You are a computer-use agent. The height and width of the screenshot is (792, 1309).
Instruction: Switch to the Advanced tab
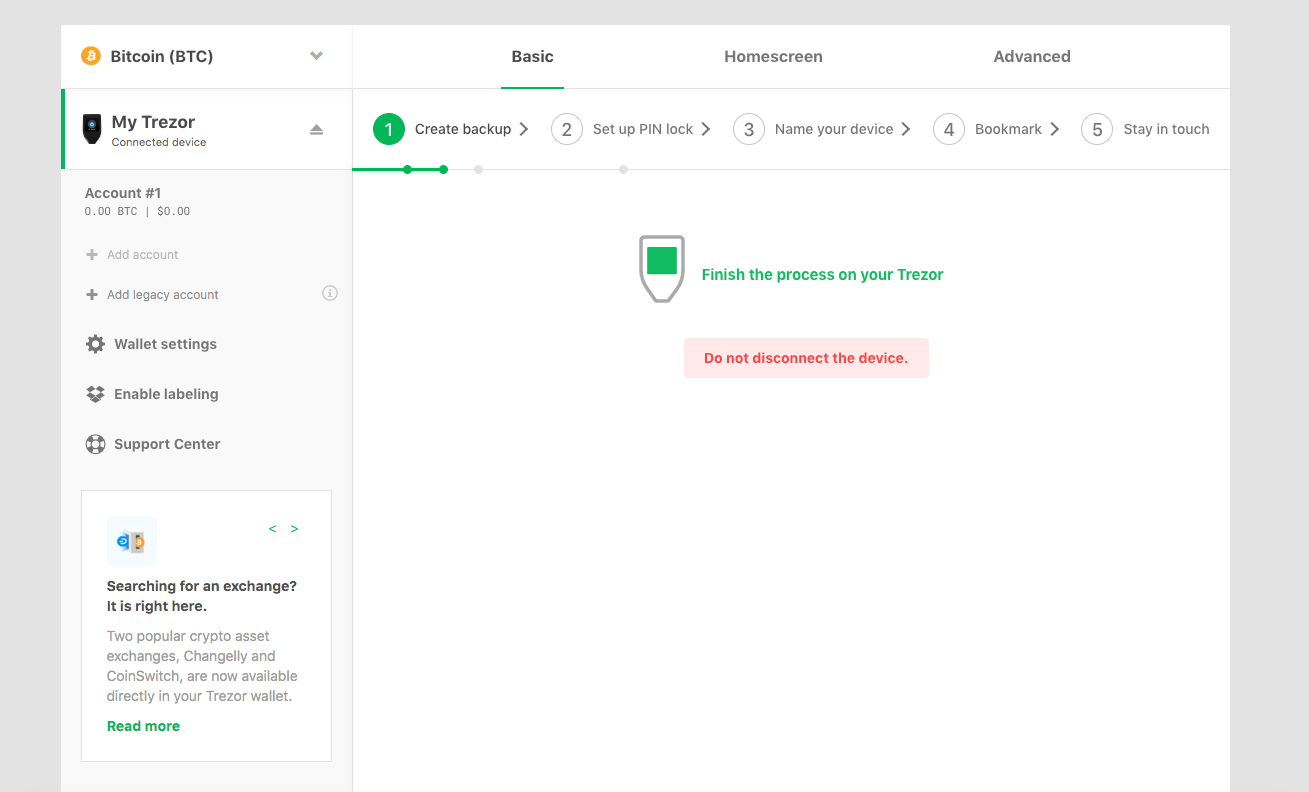coord(1032,57)
